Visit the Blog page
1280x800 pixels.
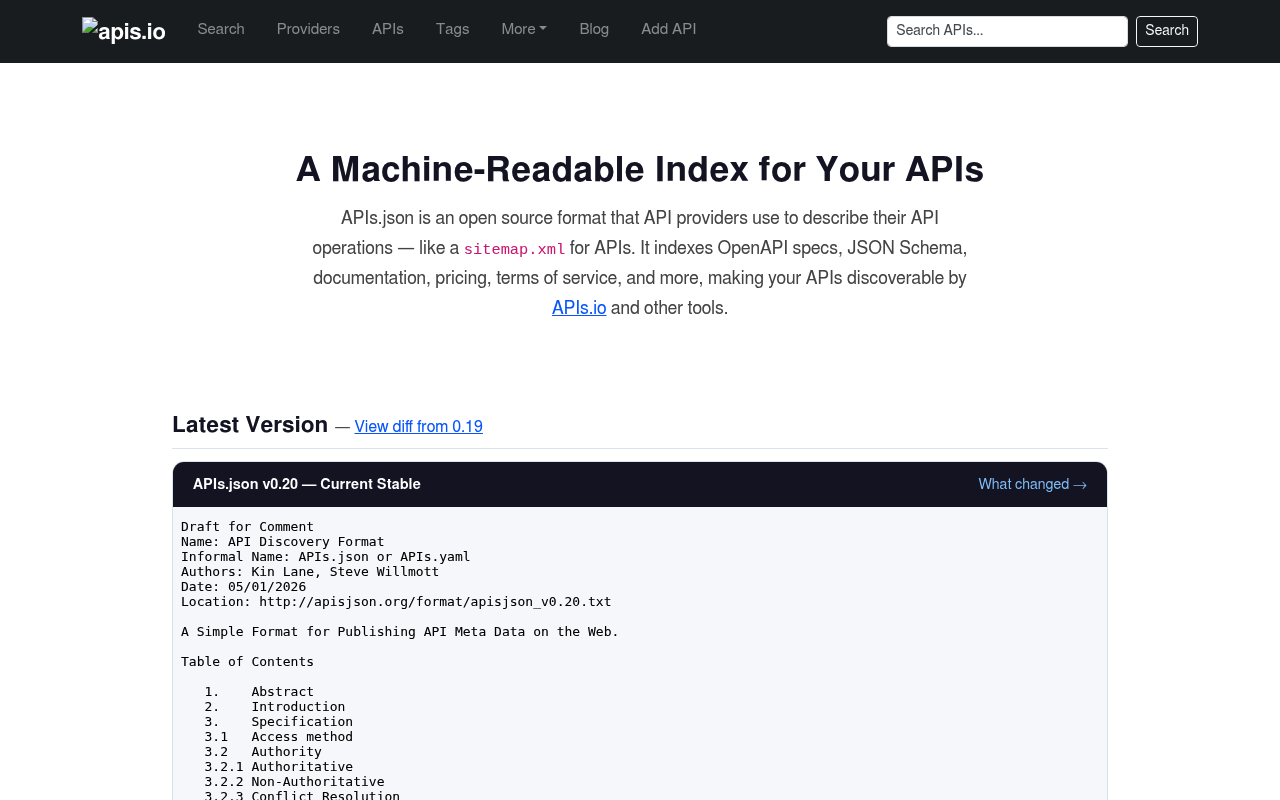coord(594,30)
